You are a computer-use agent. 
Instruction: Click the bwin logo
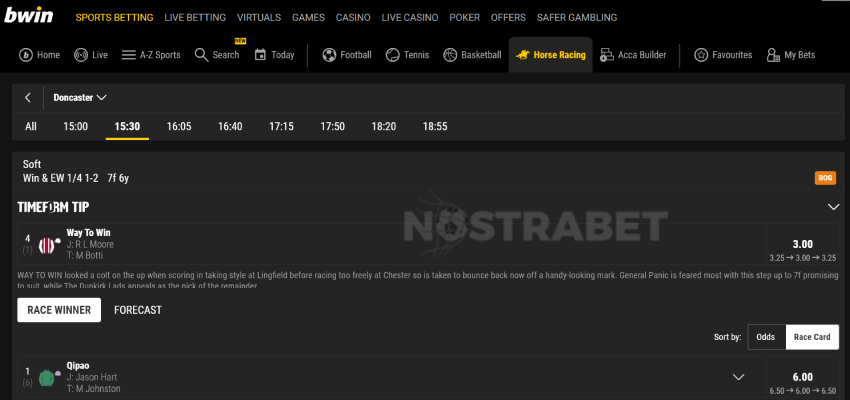[x=29, y=15]
